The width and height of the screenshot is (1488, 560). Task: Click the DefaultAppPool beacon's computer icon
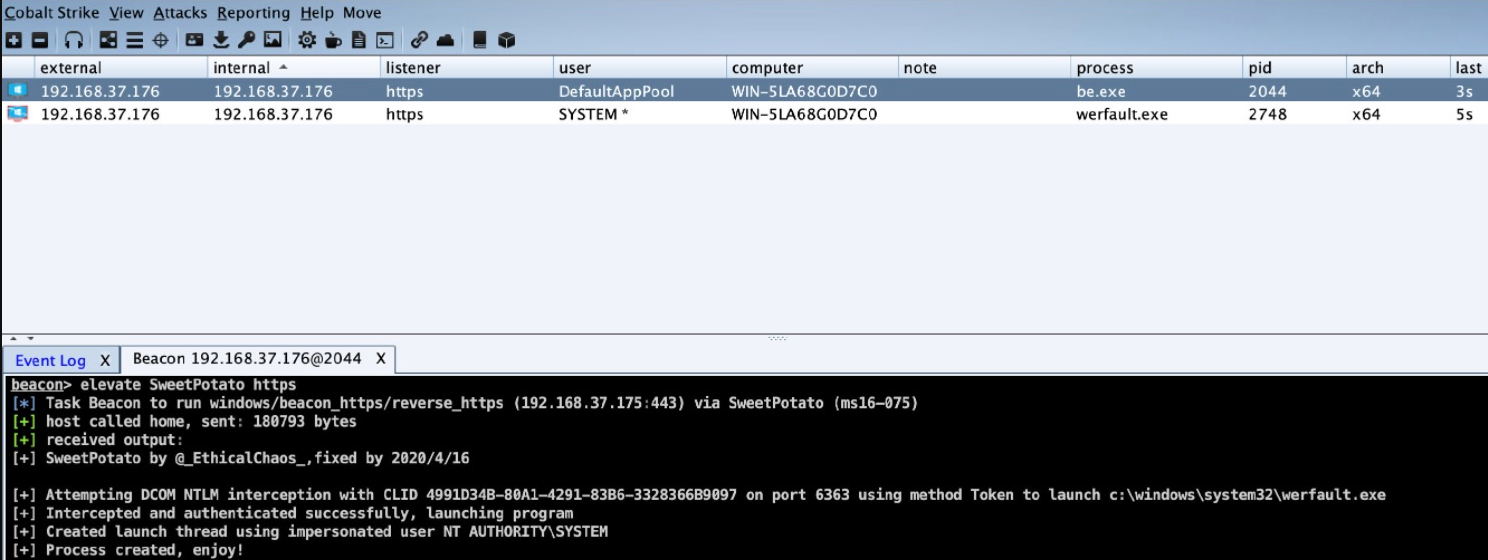pyautogui.click(x=17, y=91)
